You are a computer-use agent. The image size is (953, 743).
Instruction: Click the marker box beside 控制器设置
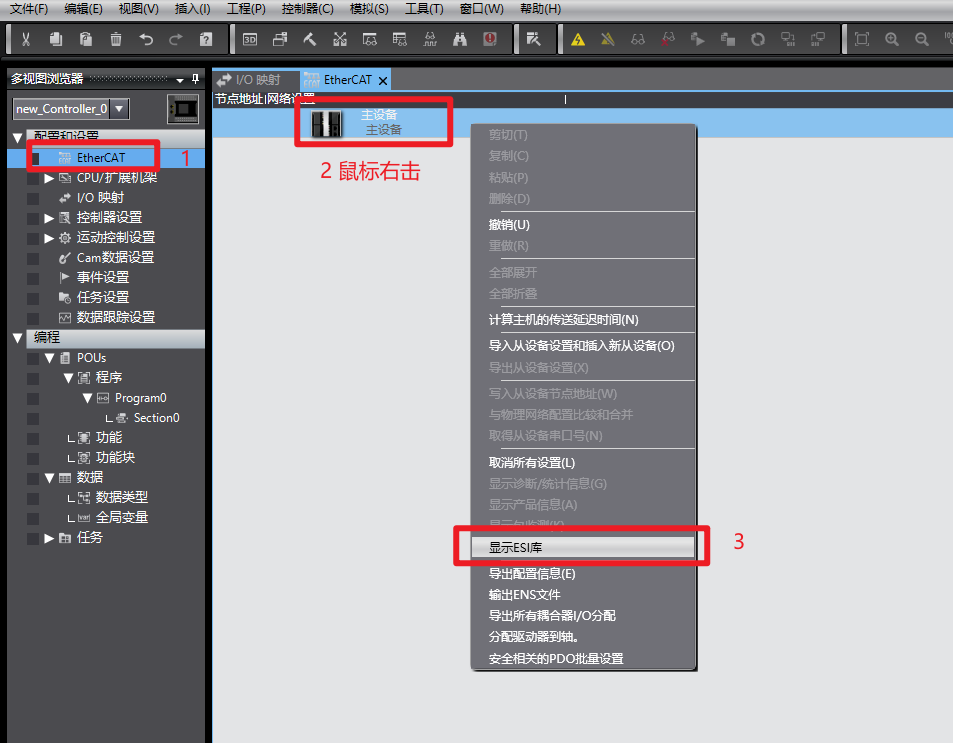[x=33, y=218]
